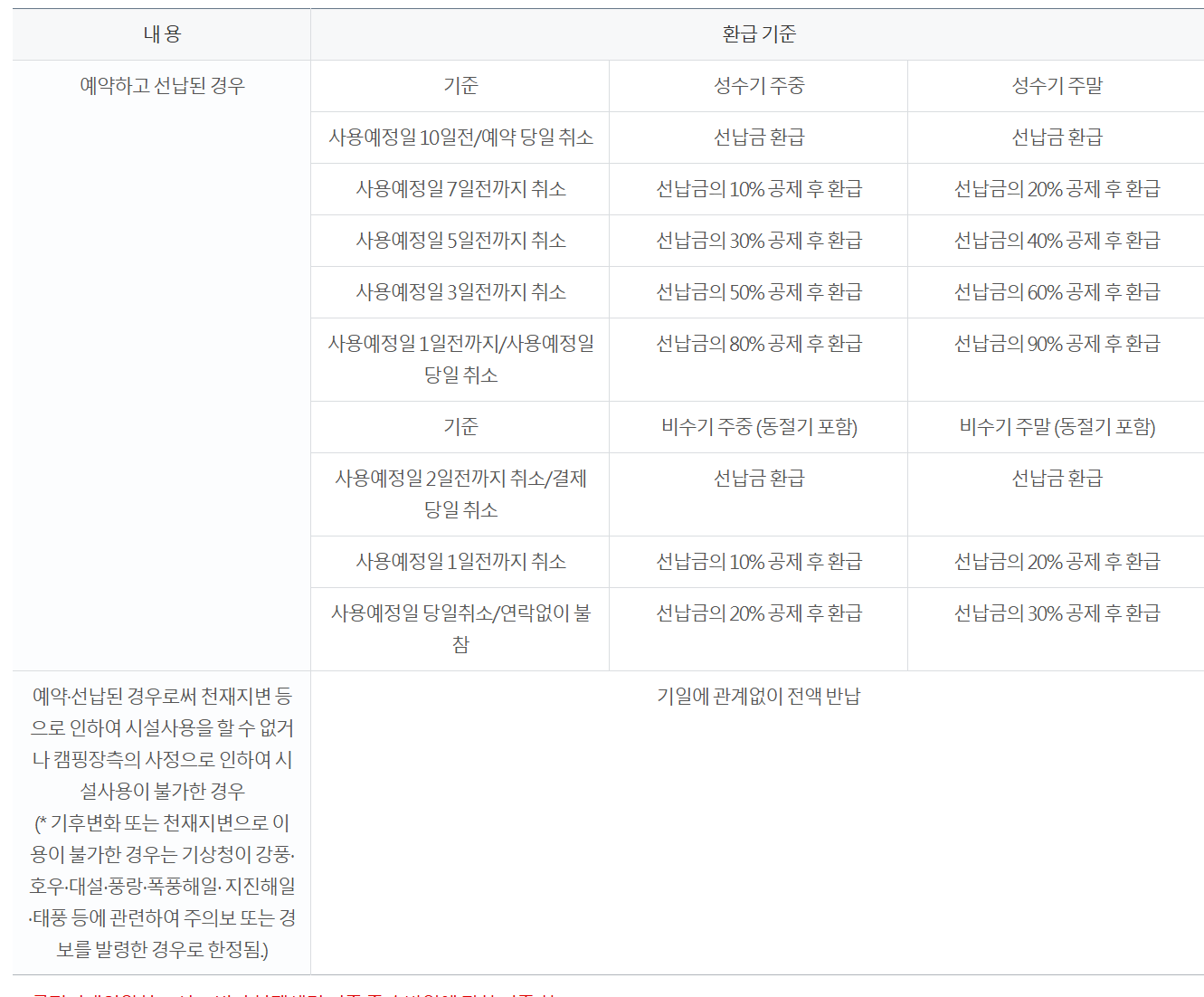The image size is (1204, 997).
Task: Click '선납금의 30% 공제 후 환급' in 5일전 row
Action: point(759,241)
